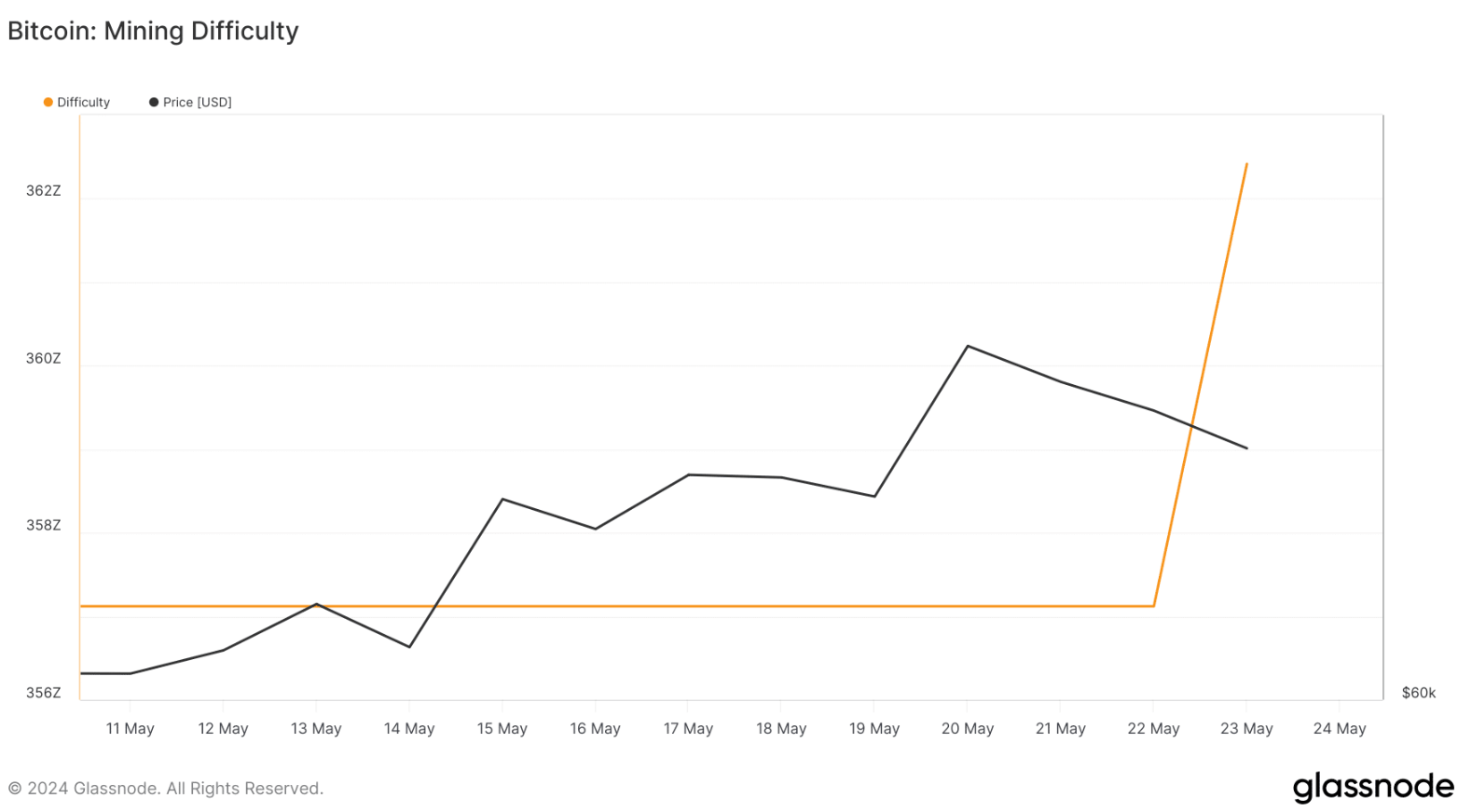1458x812 pixels.
Task: Select the 13 May axis label
Action: 316,729
